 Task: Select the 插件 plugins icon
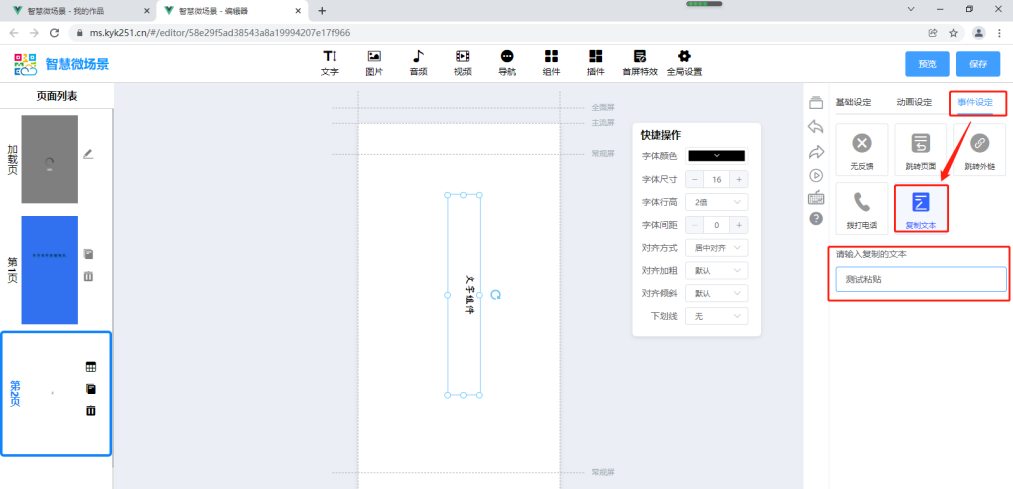pyautogui.click(x=596, y=62)
